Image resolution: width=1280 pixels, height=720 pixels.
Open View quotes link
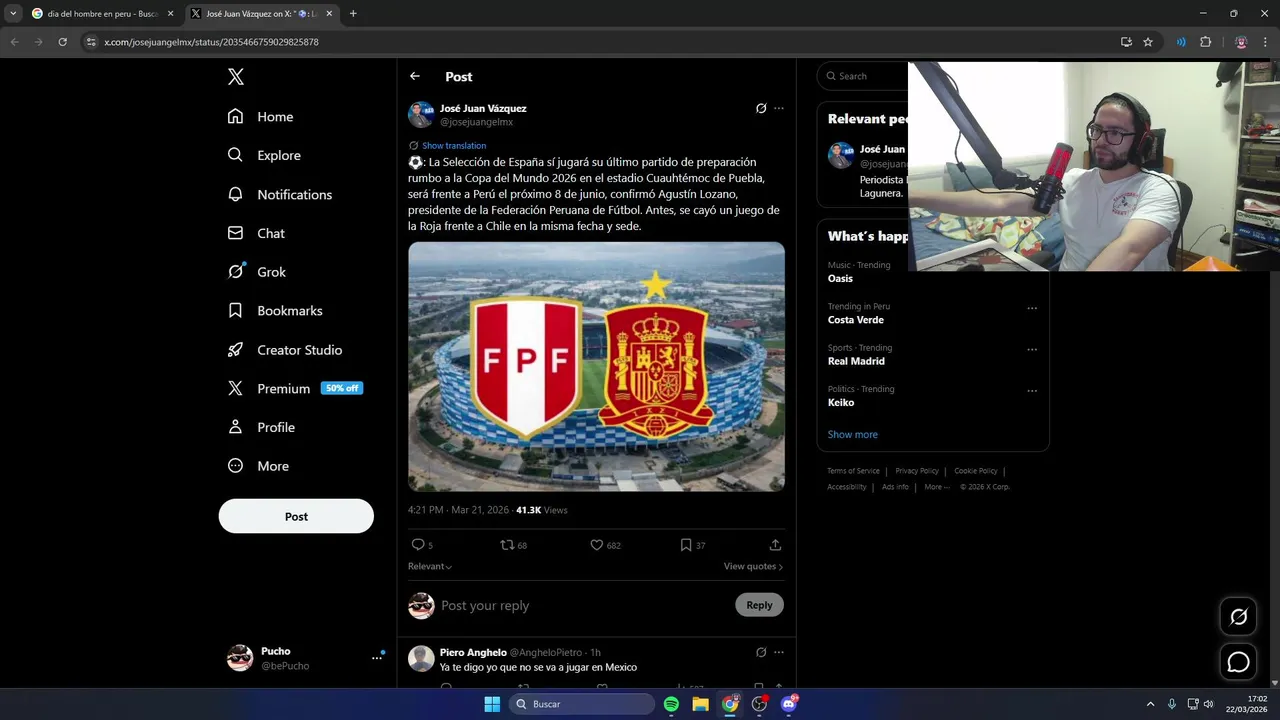click(x=753, y=566)
